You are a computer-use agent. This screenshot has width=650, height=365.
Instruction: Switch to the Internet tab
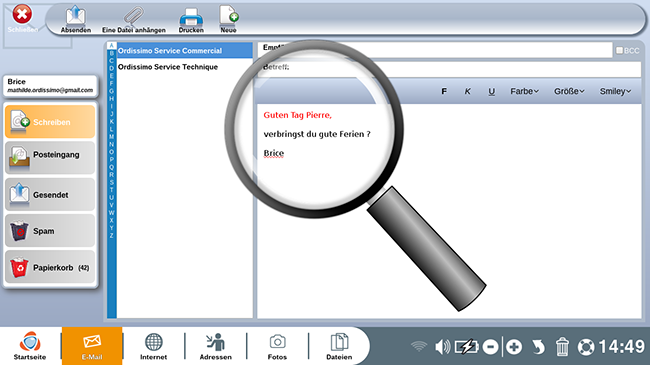coord(153,346)
